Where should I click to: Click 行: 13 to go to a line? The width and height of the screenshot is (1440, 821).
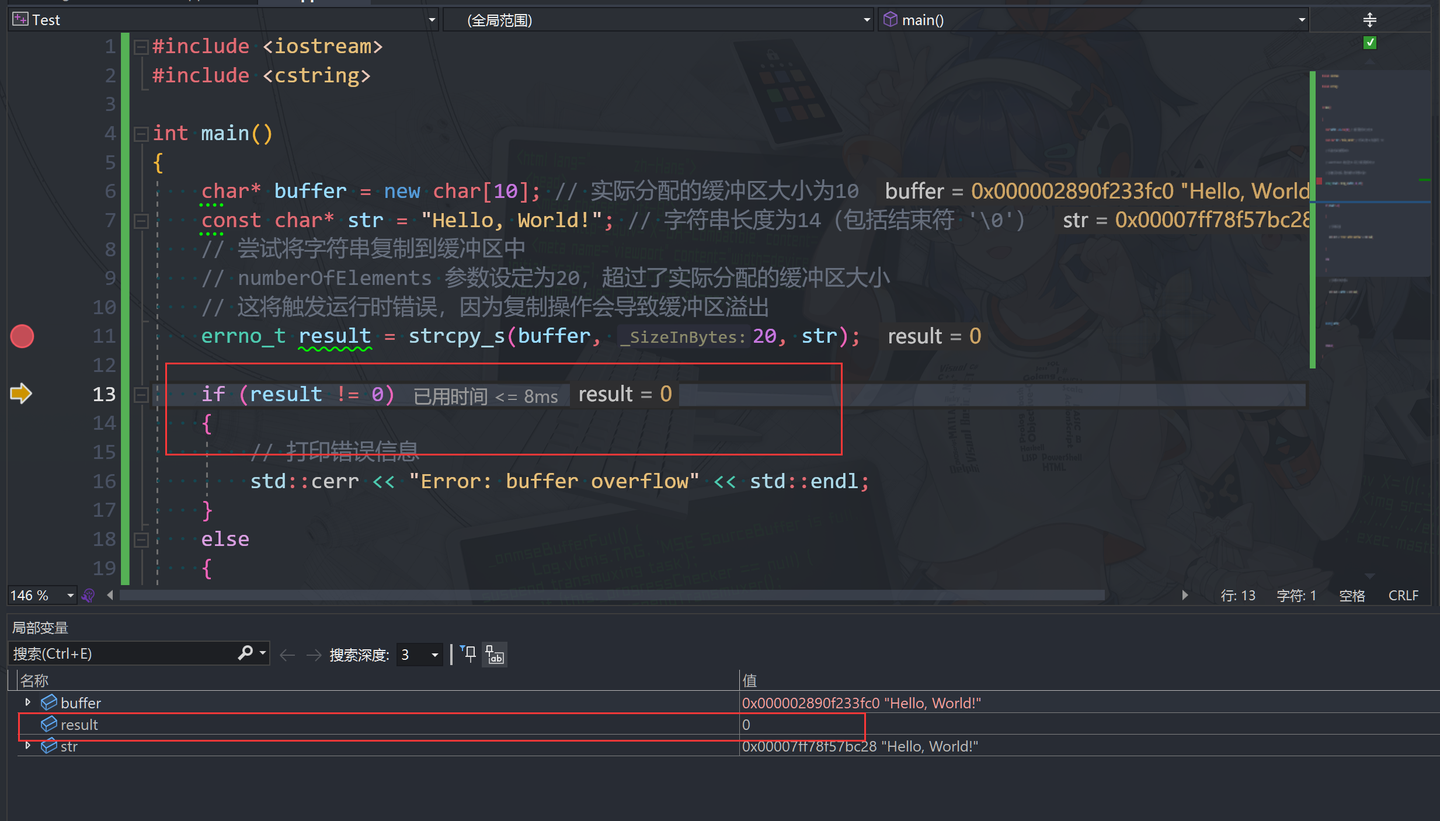pos(1238,595)
